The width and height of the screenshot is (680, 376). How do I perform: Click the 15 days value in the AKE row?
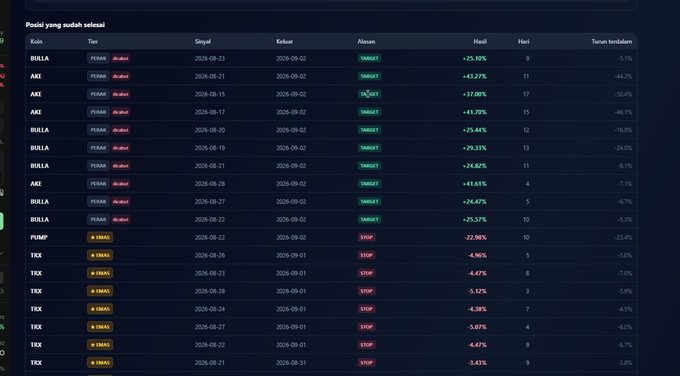pyautogui.click(x=526, y=112)
